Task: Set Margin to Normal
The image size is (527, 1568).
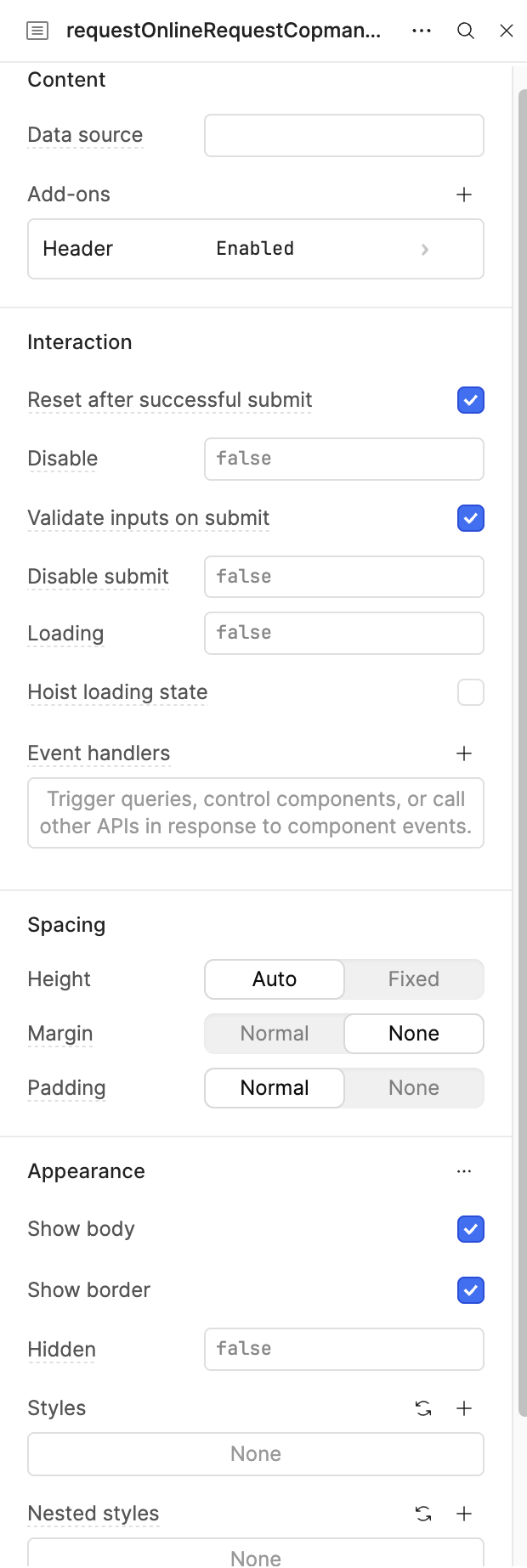Action: click(x=275, y=1034)
